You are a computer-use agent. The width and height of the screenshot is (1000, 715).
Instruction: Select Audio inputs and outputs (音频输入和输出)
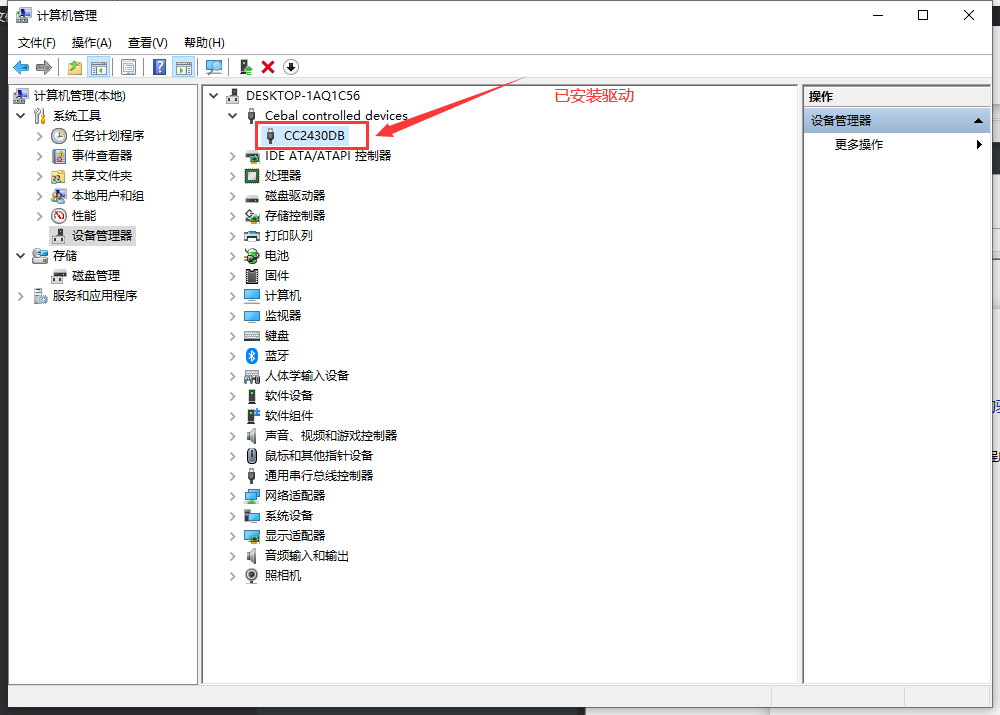click(307, 556)
